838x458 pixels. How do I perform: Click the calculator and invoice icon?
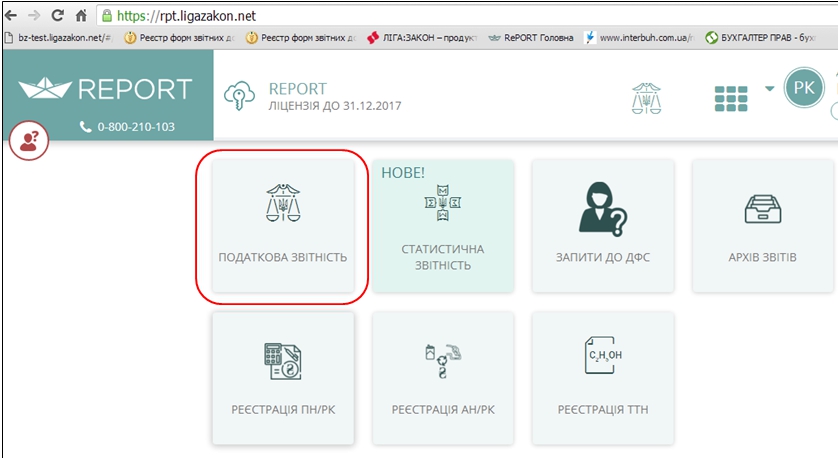click(x=283, y=361)
